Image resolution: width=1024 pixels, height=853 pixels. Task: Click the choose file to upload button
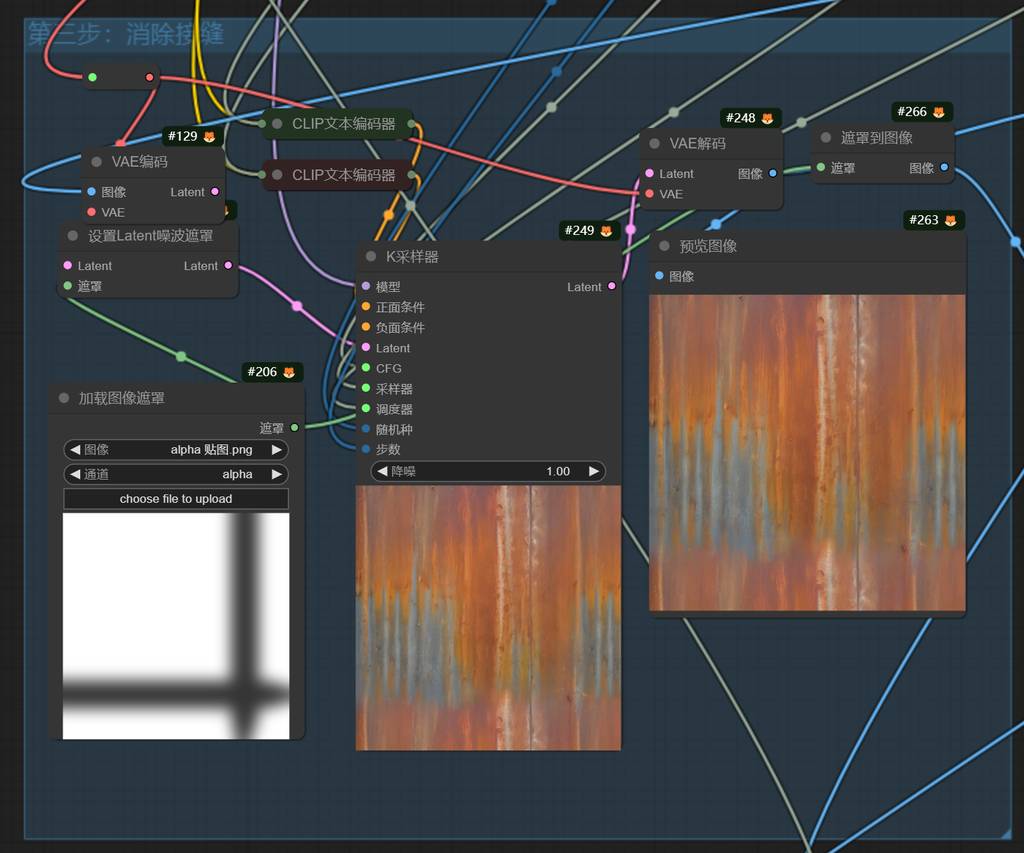point(176,499)
